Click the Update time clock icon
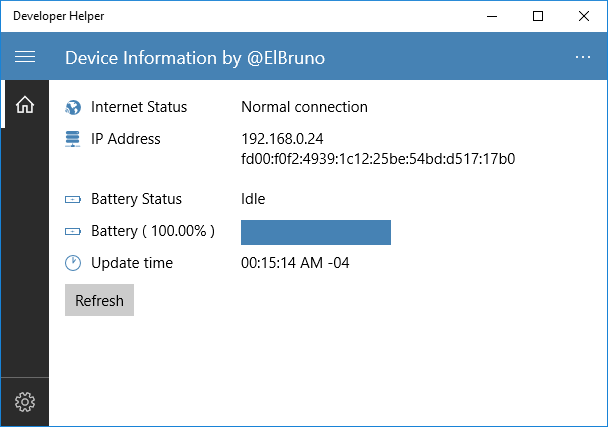 73,263
